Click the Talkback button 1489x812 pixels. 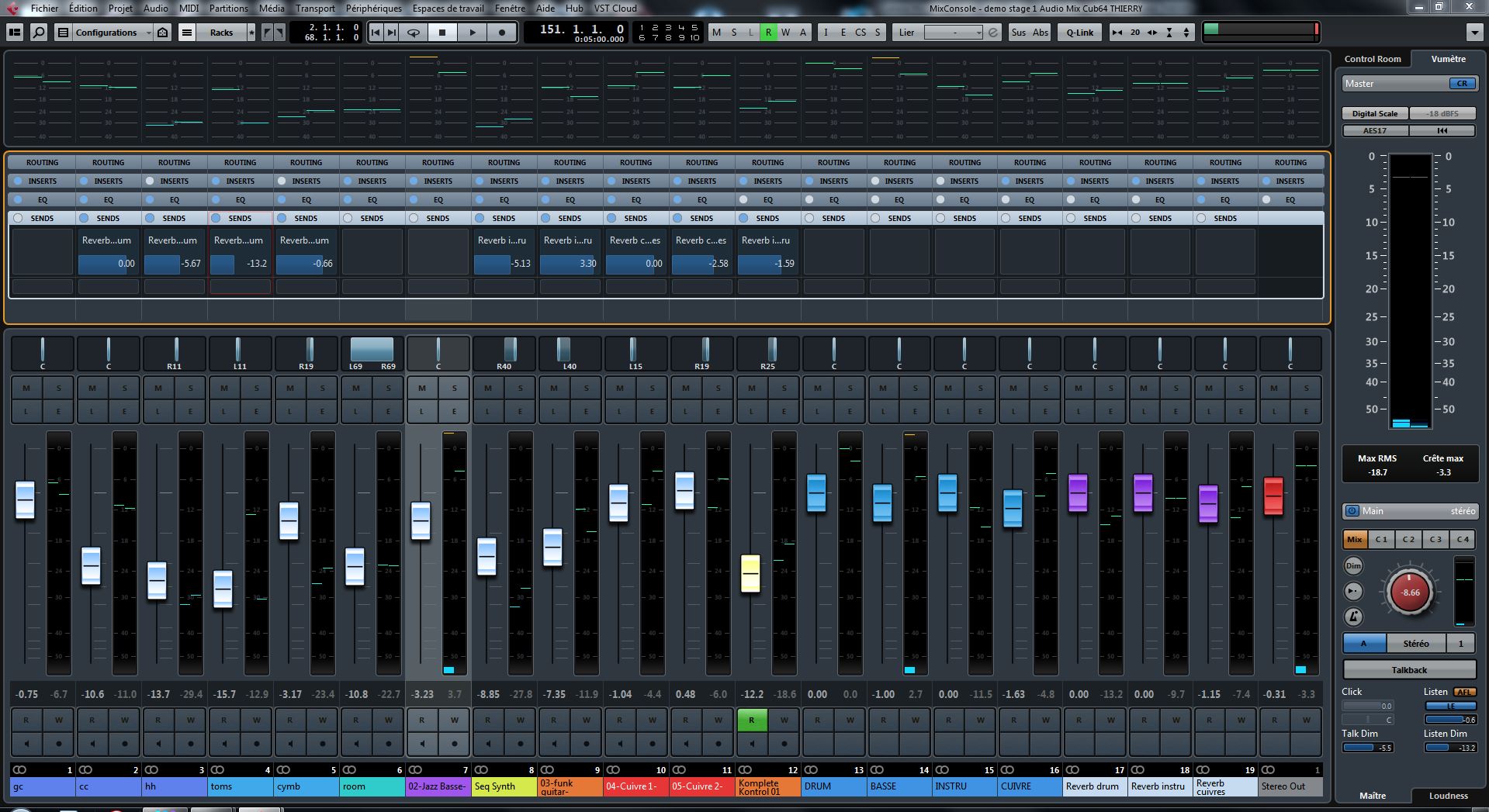click(x=1409, y=670)
